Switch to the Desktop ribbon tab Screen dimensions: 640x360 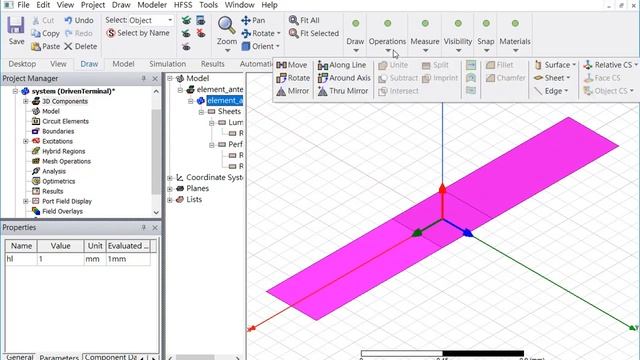22,64
